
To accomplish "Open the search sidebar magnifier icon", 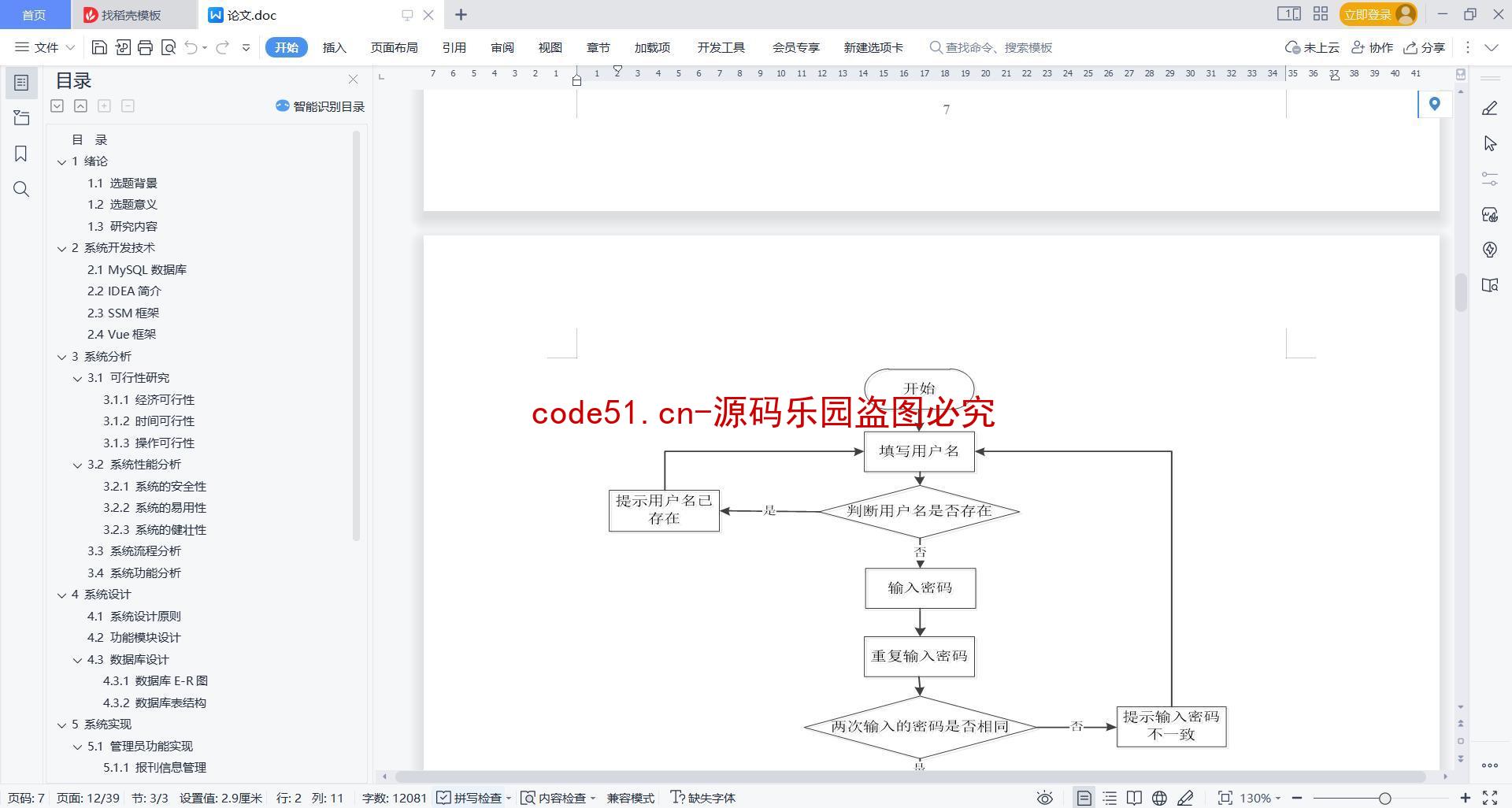I will coord(21,189).
